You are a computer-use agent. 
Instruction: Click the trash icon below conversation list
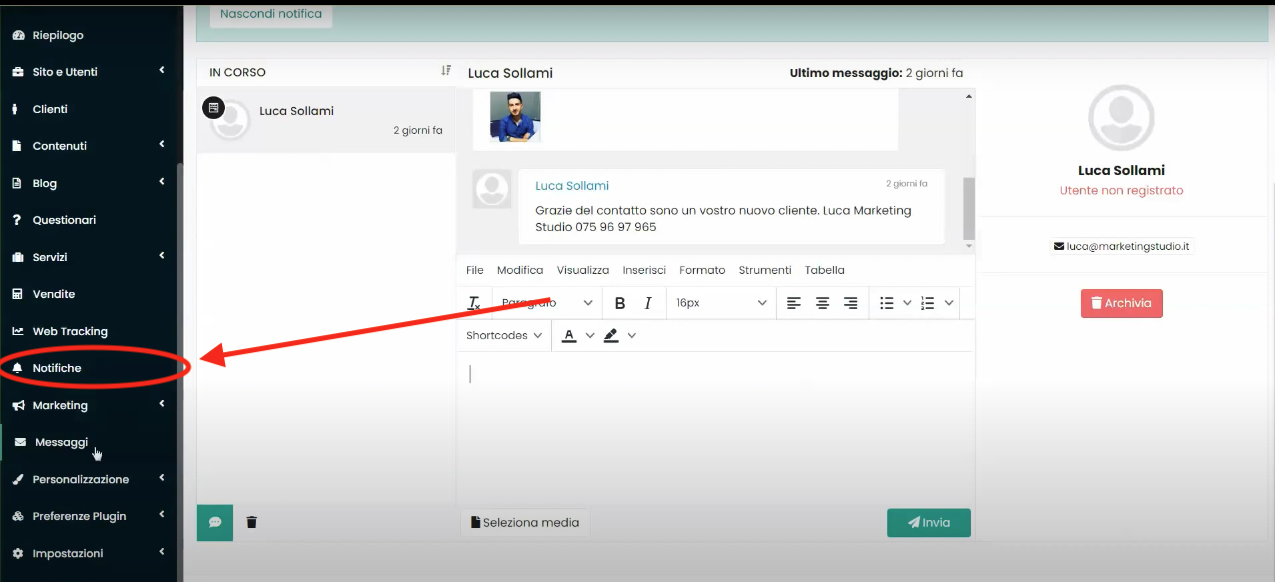click(x=252, y=522)
